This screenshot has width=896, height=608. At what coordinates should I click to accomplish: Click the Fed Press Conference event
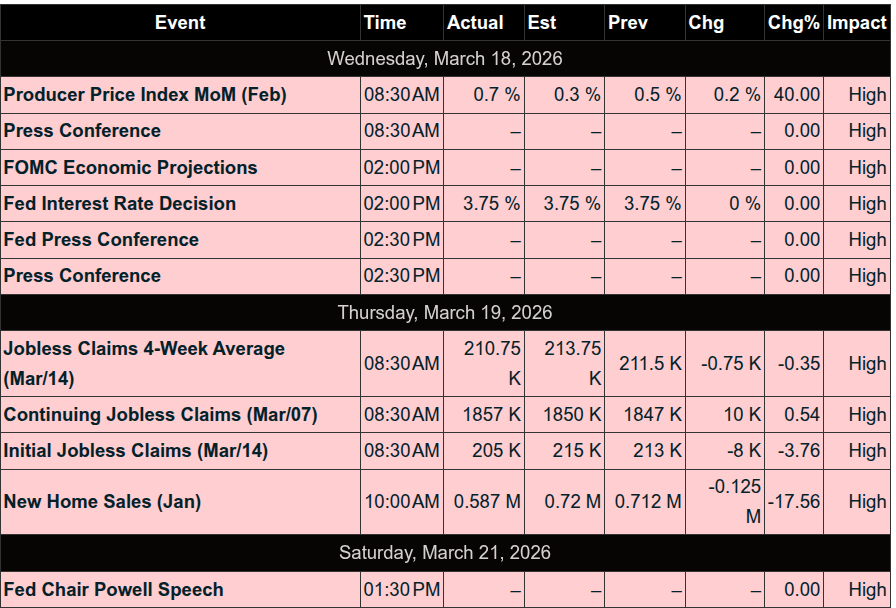pyautogui.click(x=101, y=239)
